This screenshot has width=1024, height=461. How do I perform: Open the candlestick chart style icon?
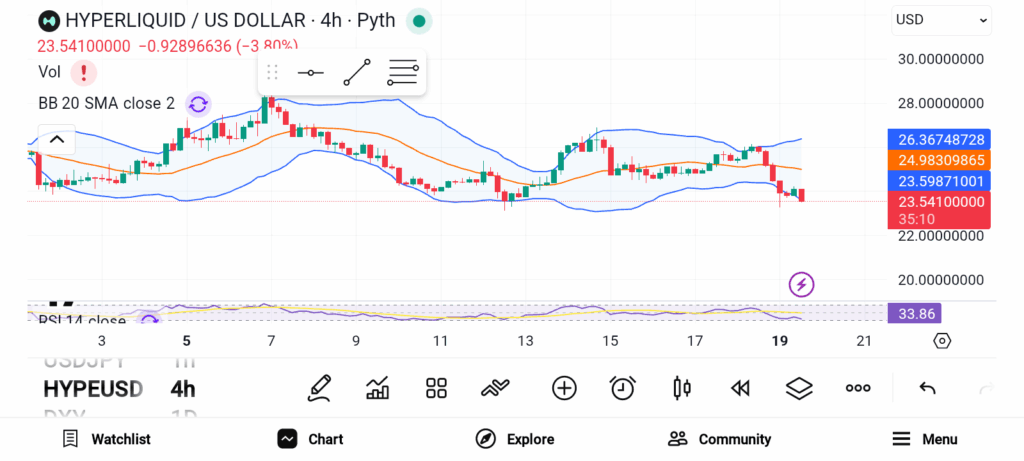point(682,388)
